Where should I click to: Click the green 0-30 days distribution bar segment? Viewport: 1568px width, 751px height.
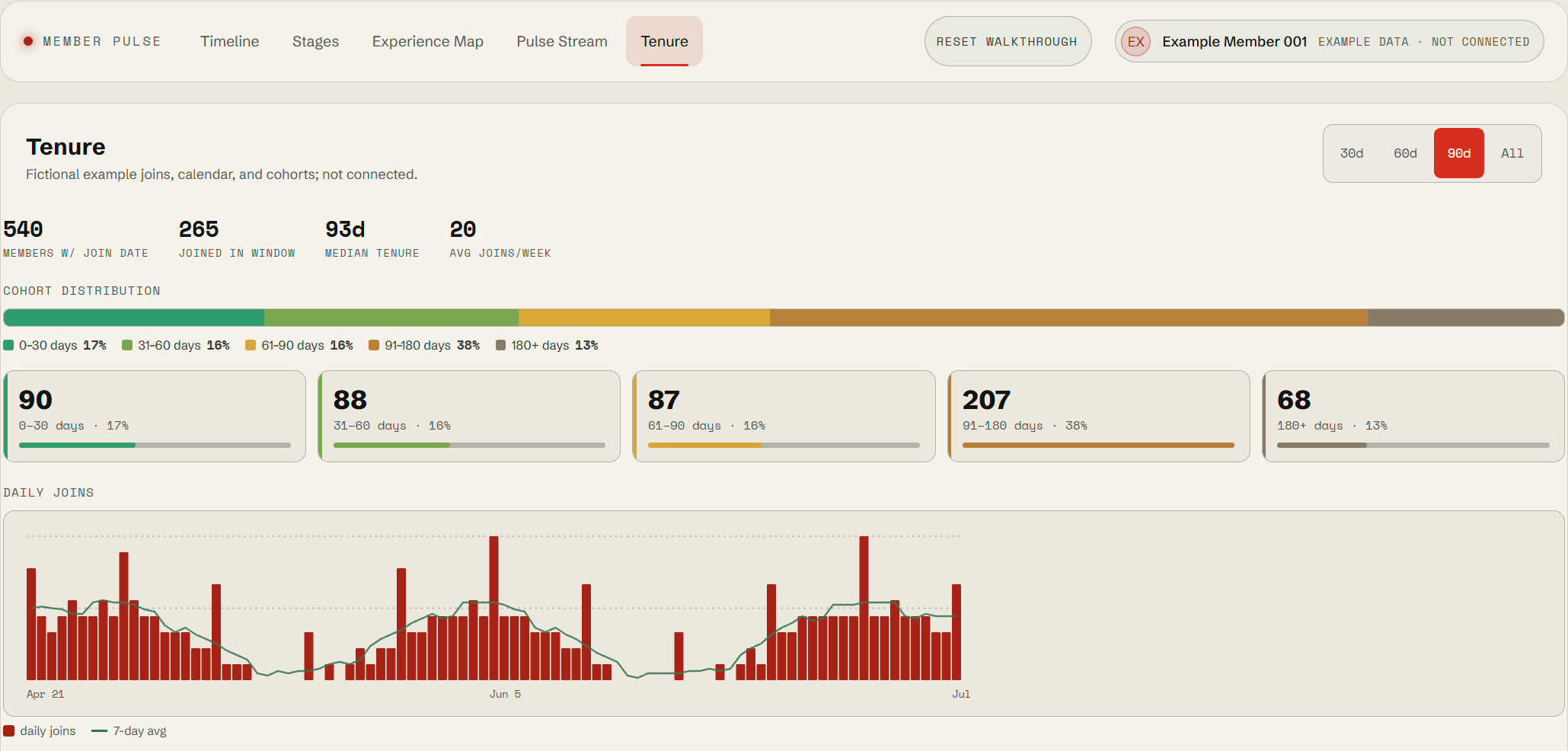point(134,318)
